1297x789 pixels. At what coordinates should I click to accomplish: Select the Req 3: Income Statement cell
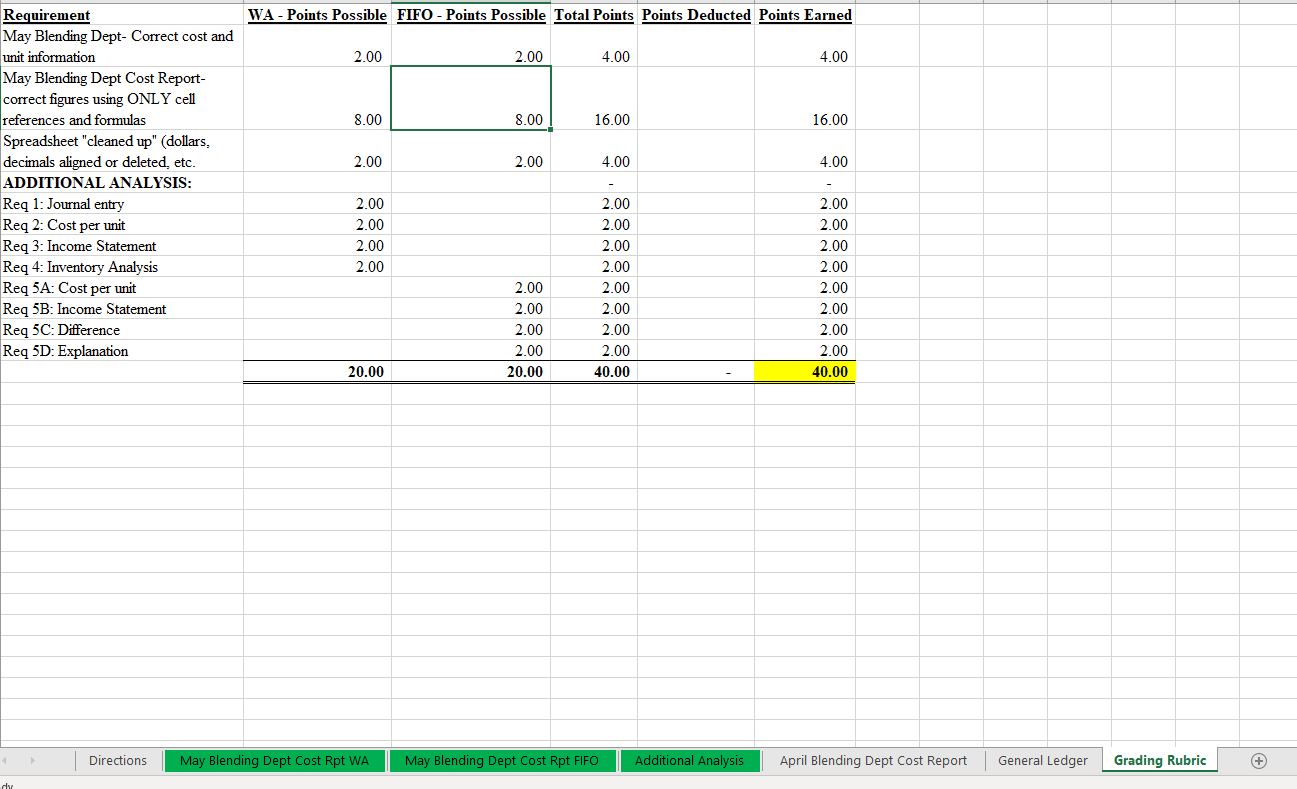122,246
